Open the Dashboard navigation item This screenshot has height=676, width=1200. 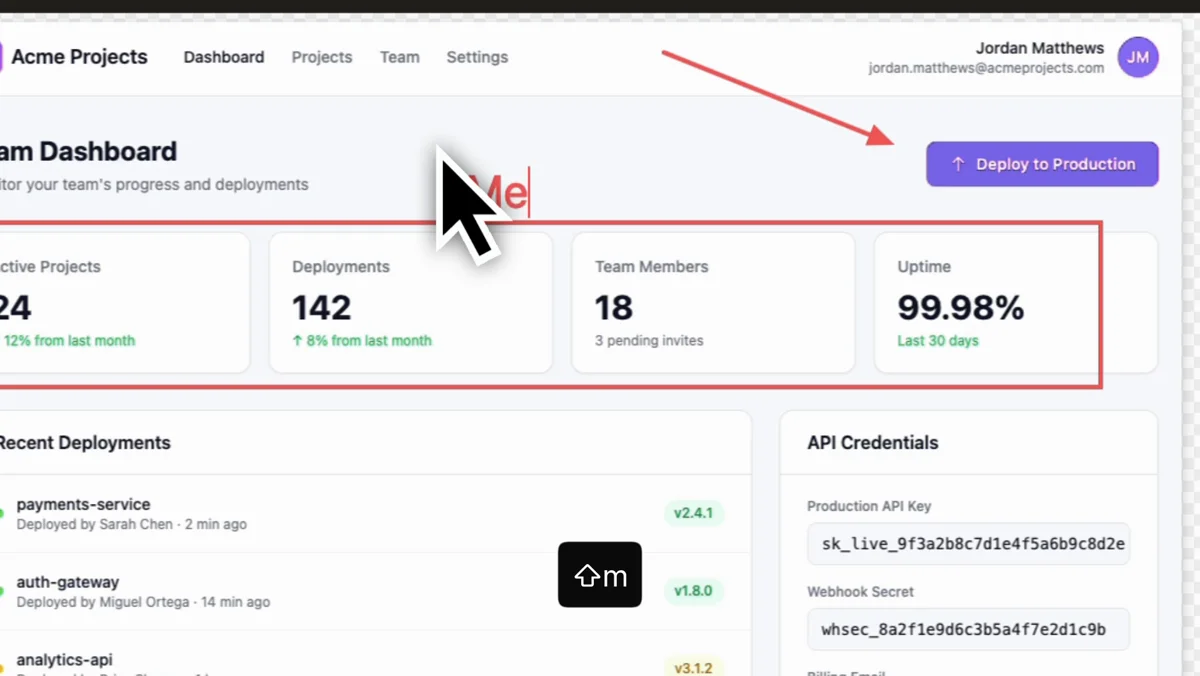click(x=223, y=57)
